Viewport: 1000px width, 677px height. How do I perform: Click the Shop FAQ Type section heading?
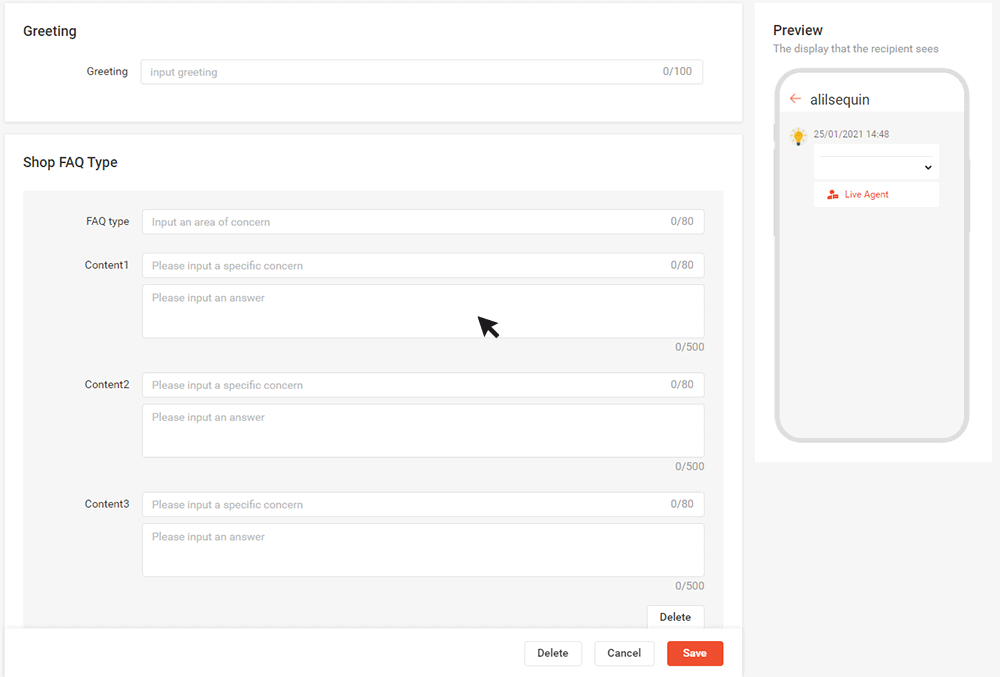pos(70,162)
